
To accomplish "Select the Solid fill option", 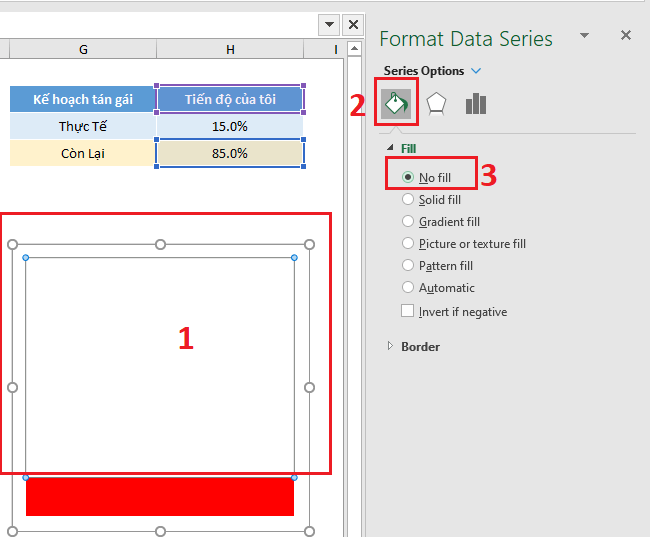I will [408, 199].
